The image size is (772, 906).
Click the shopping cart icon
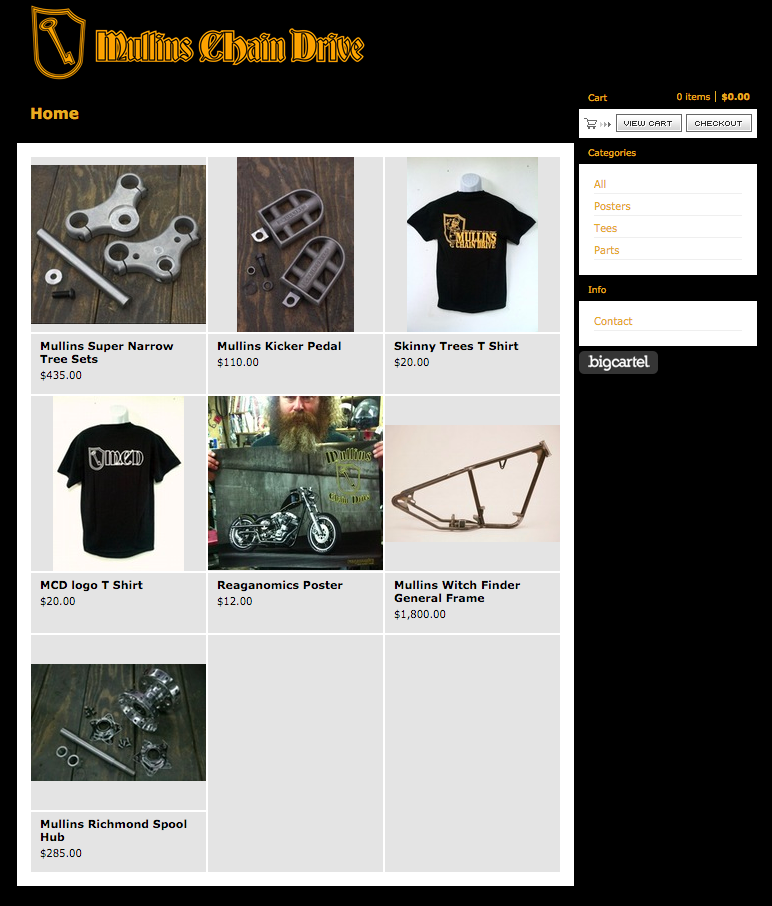pyautogui.click(x=591, y=123)
